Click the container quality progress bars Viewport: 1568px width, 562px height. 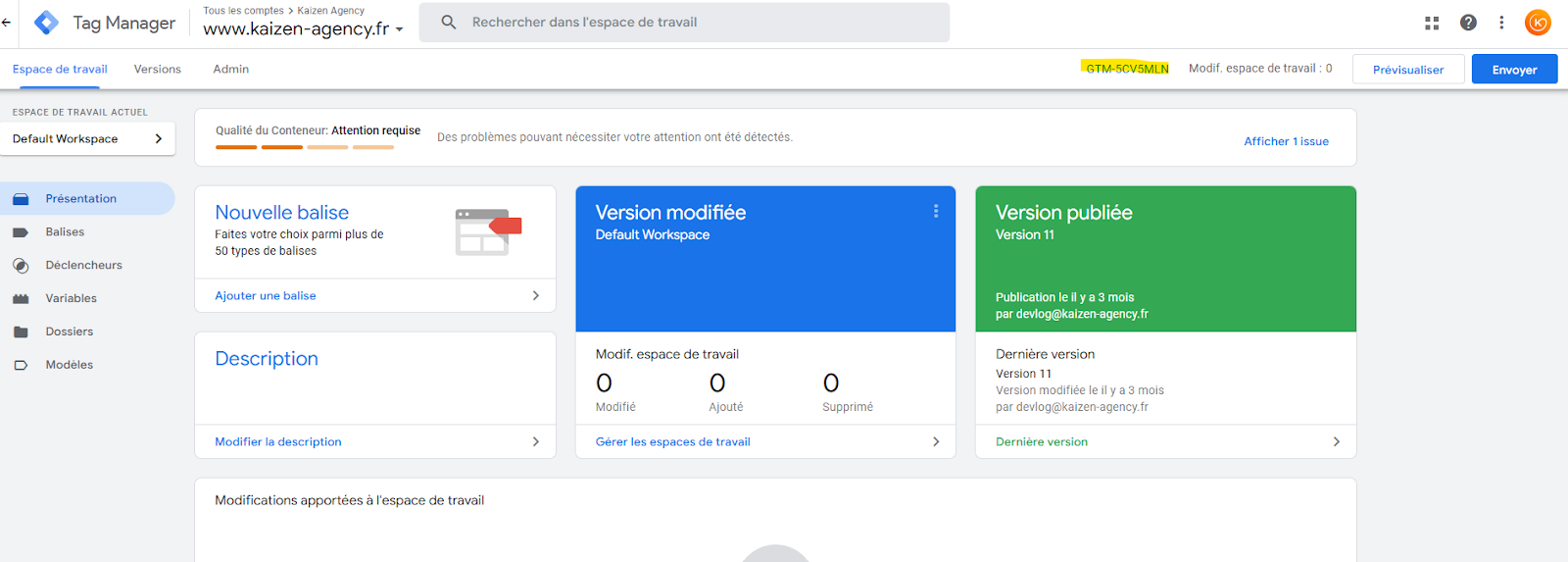(305, 147)
